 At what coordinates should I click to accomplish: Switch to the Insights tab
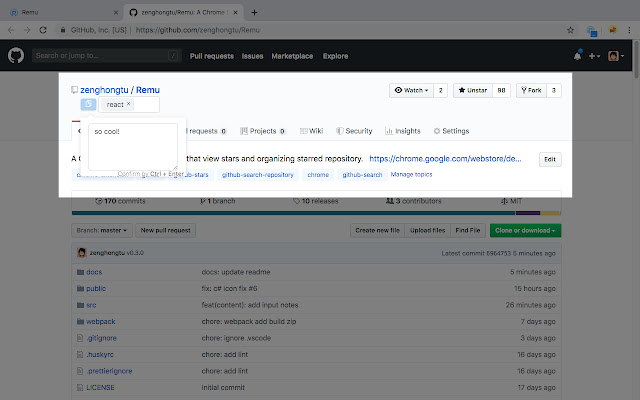coord(403,131)
